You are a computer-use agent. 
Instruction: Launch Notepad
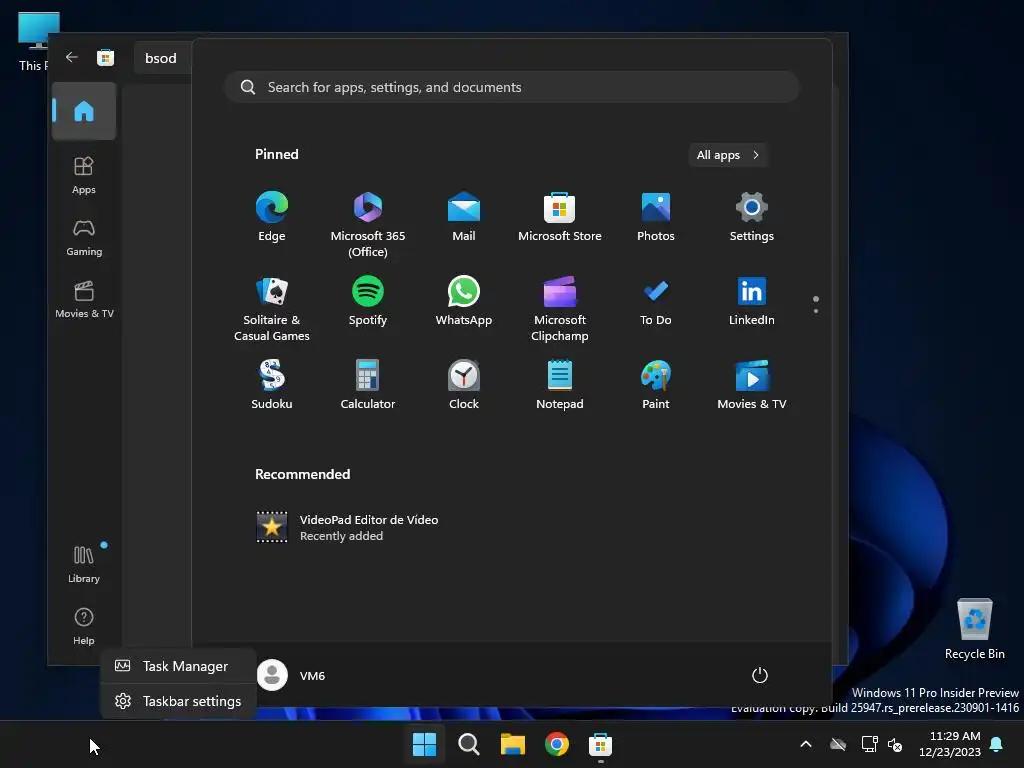[560, 385]
